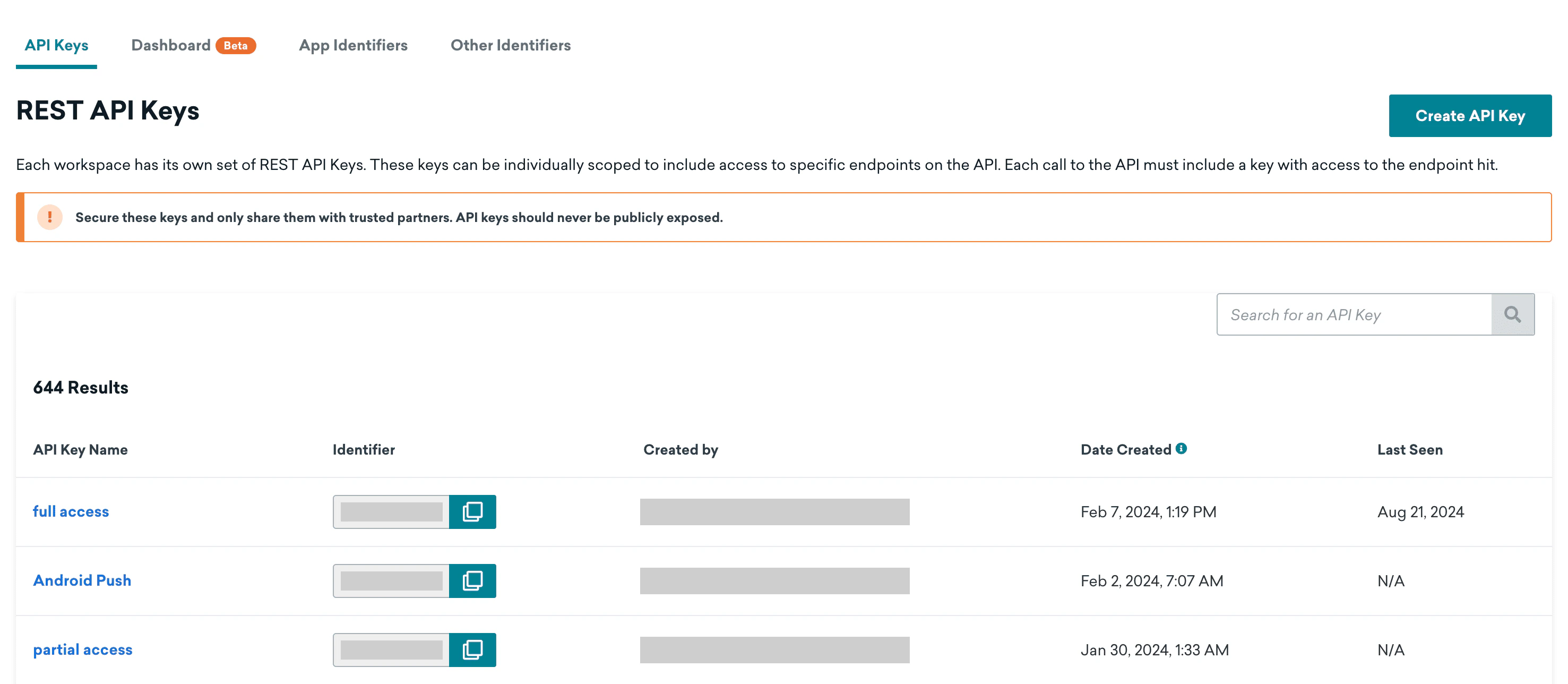Copy the full access key identifier
Viewport: 1568px width, 684px height.
pyautogui.click(x=472, y=511)
